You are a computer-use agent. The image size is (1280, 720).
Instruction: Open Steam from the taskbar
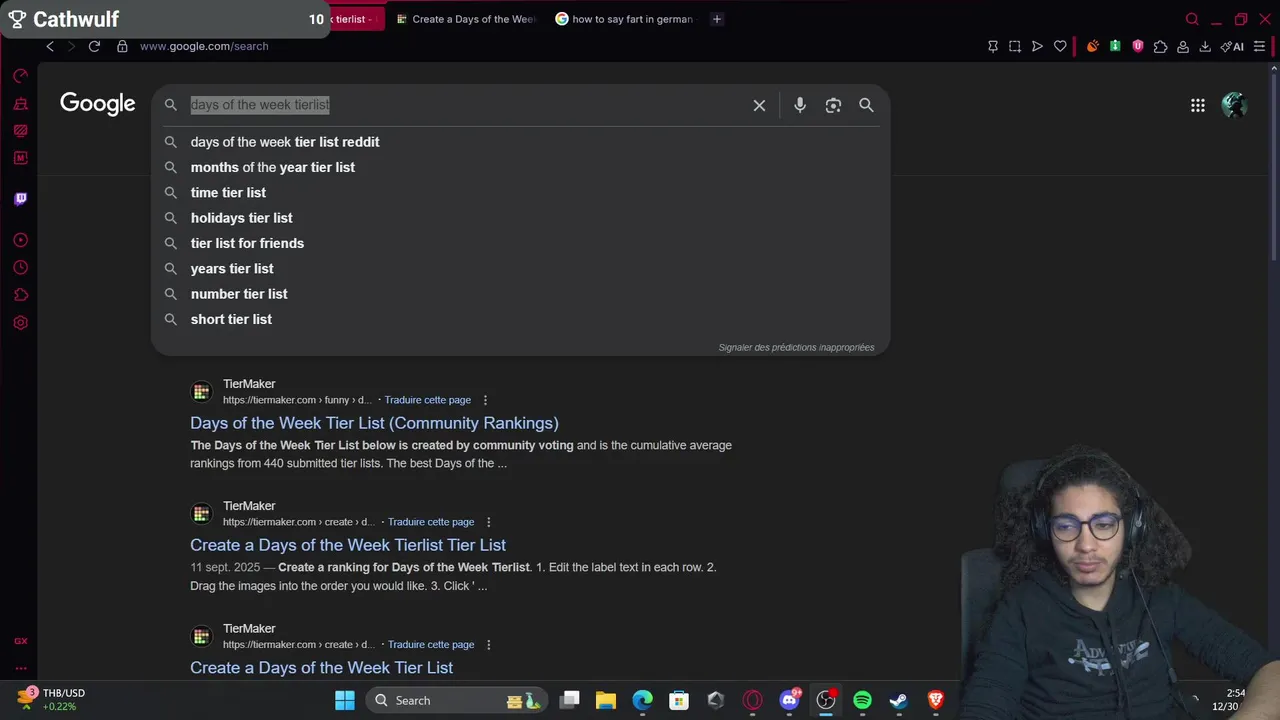[899, 700]
